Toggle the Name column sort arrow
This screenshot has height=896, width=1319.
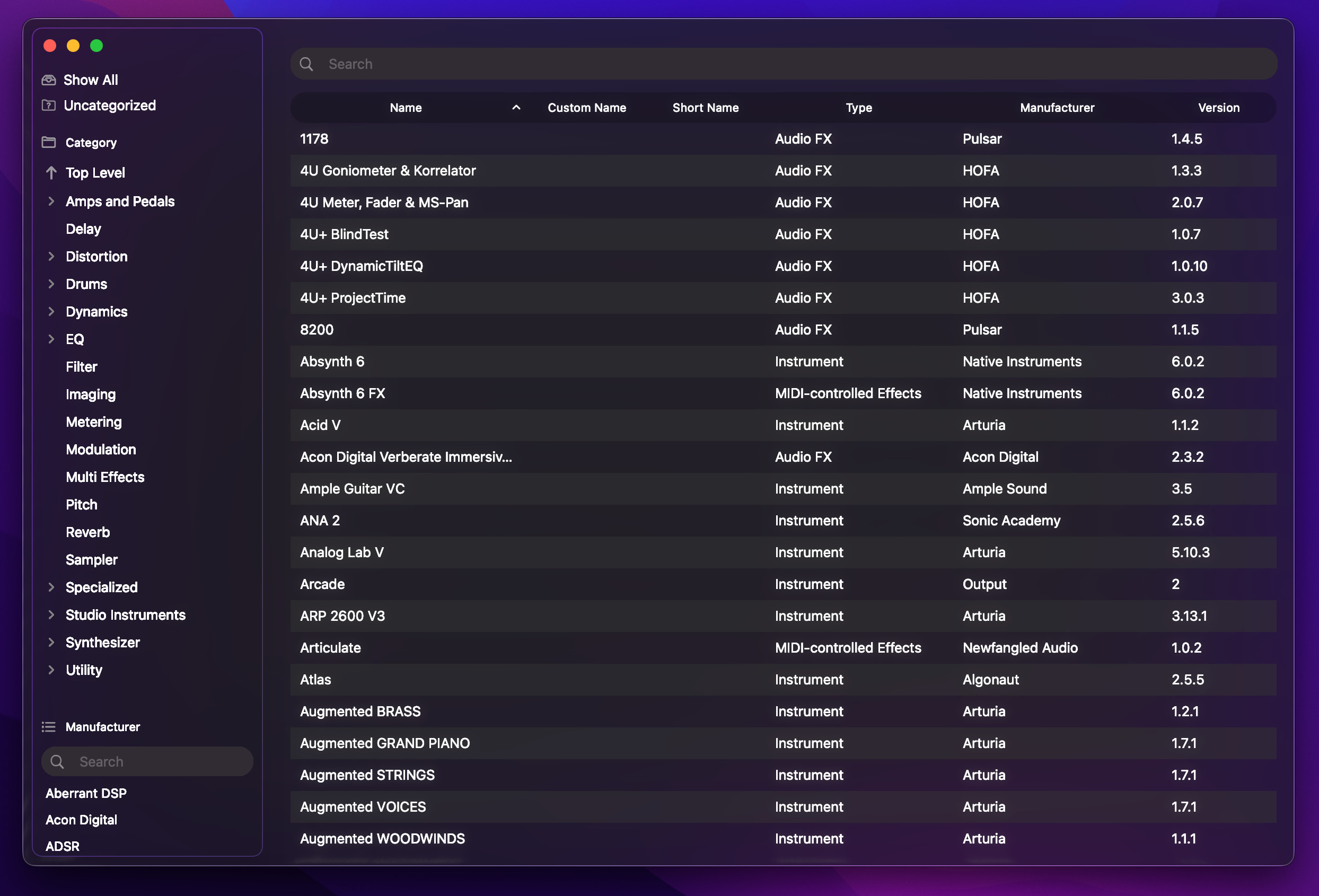pyautogui.click(x=516, y=107)
